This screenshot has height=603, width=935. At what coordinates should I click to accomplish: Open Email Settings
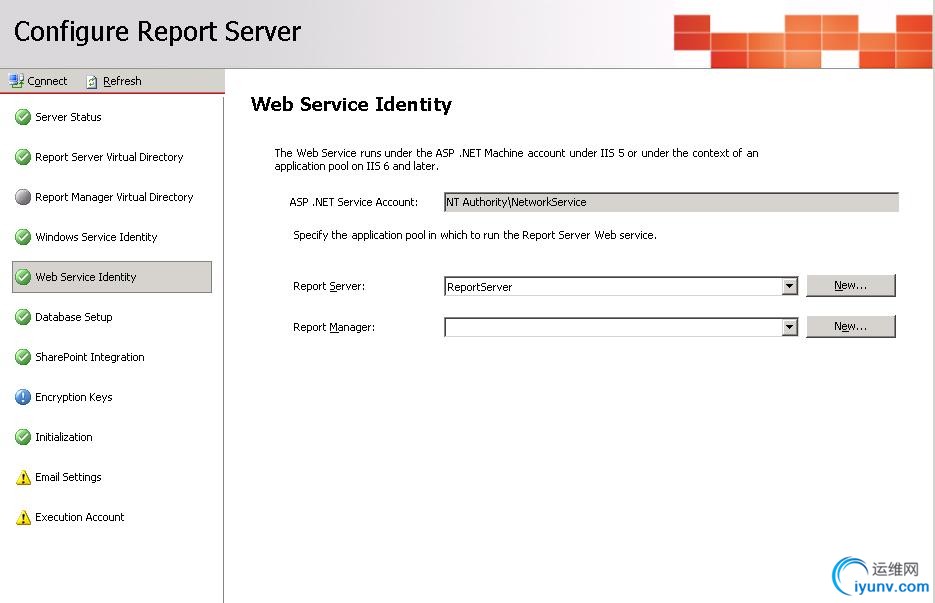click(68, 477)
